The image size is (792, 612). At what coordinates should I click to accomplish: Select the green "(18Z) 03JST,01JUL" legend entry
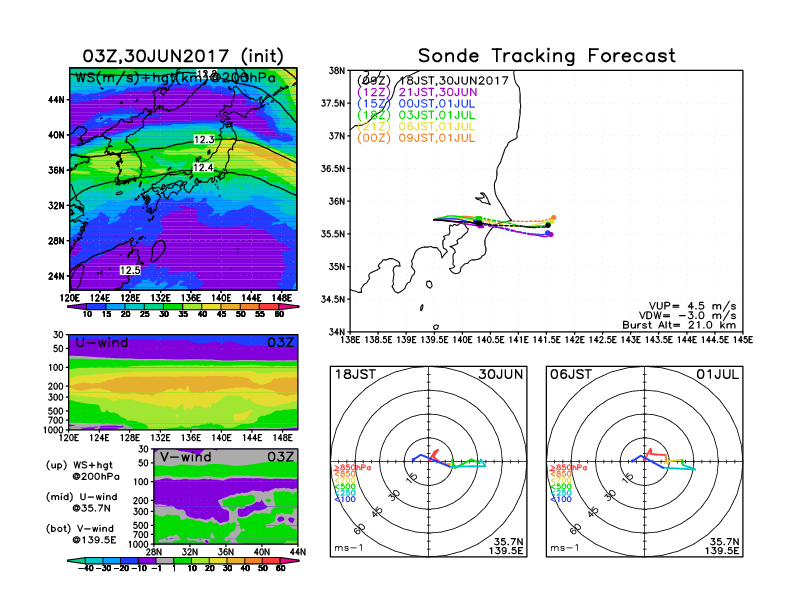pos(416,115)
